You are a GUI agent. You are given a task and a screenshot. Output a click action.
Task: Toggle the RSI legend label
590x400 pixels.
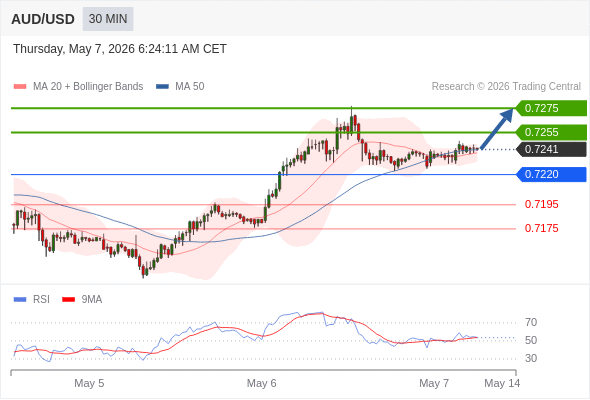click(41, 300)
